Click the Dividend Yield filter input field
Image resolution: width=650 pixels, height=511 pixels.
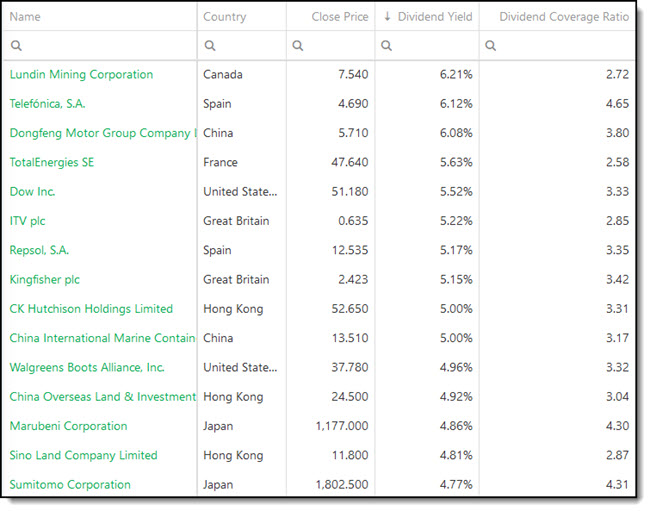[x=427, y=46]
